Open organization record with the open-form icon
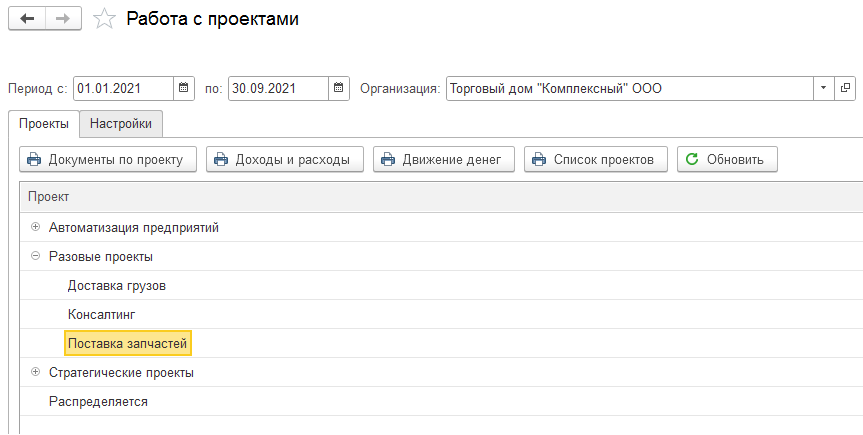This screenshot has height=435, width=863. (845, 88)
